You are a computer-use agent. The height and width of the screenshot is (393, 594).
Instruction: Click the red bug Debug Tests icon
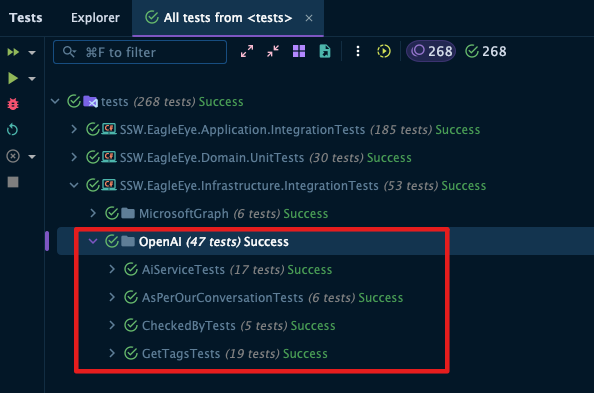point(13,104)
